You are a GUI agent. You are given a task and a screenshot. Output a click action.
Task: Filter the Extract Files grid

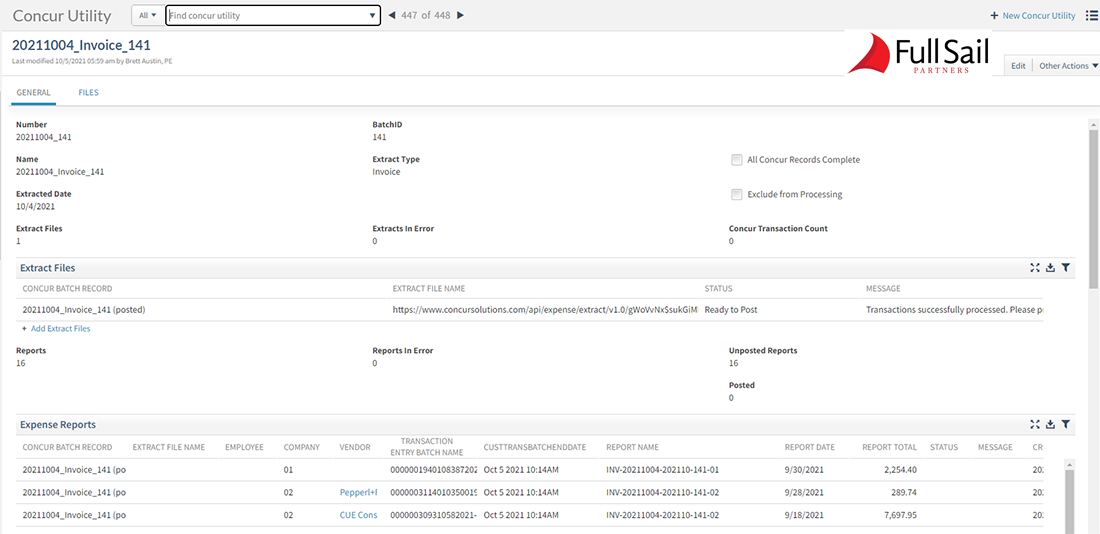pos(1066,267)
